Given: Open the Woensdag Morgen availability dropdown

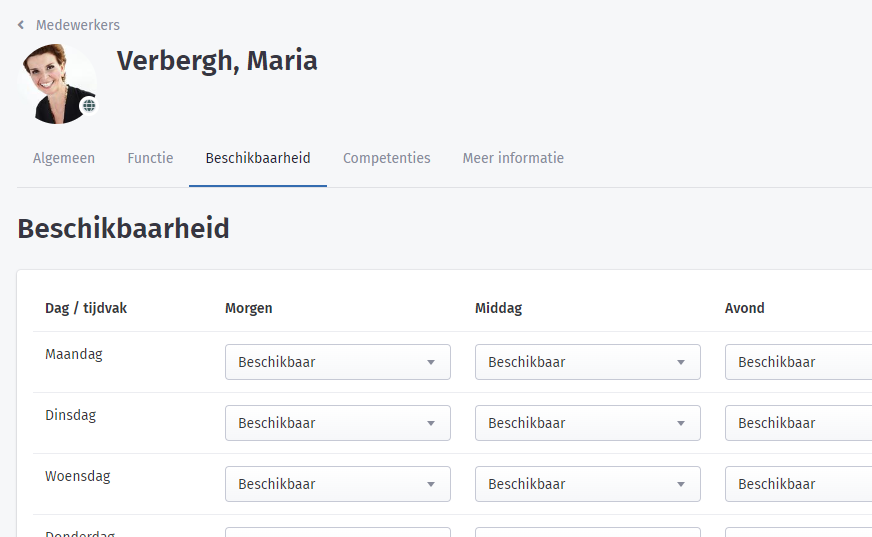Looking at the screenshot, I should point(338,484).
